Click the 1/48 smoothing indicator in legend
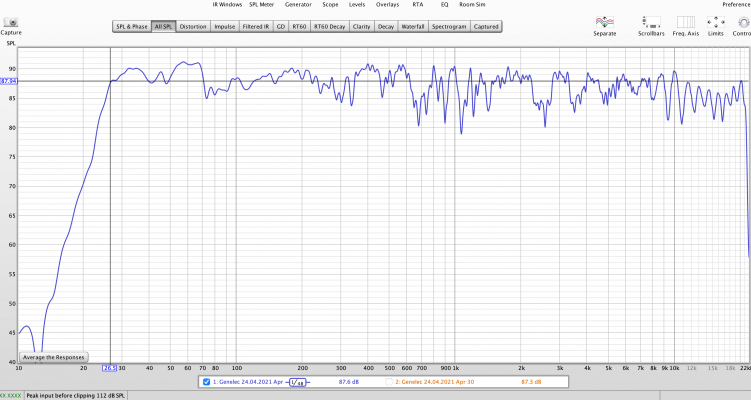The height and width of the screenshot is (400, 751). pos(297,382)
